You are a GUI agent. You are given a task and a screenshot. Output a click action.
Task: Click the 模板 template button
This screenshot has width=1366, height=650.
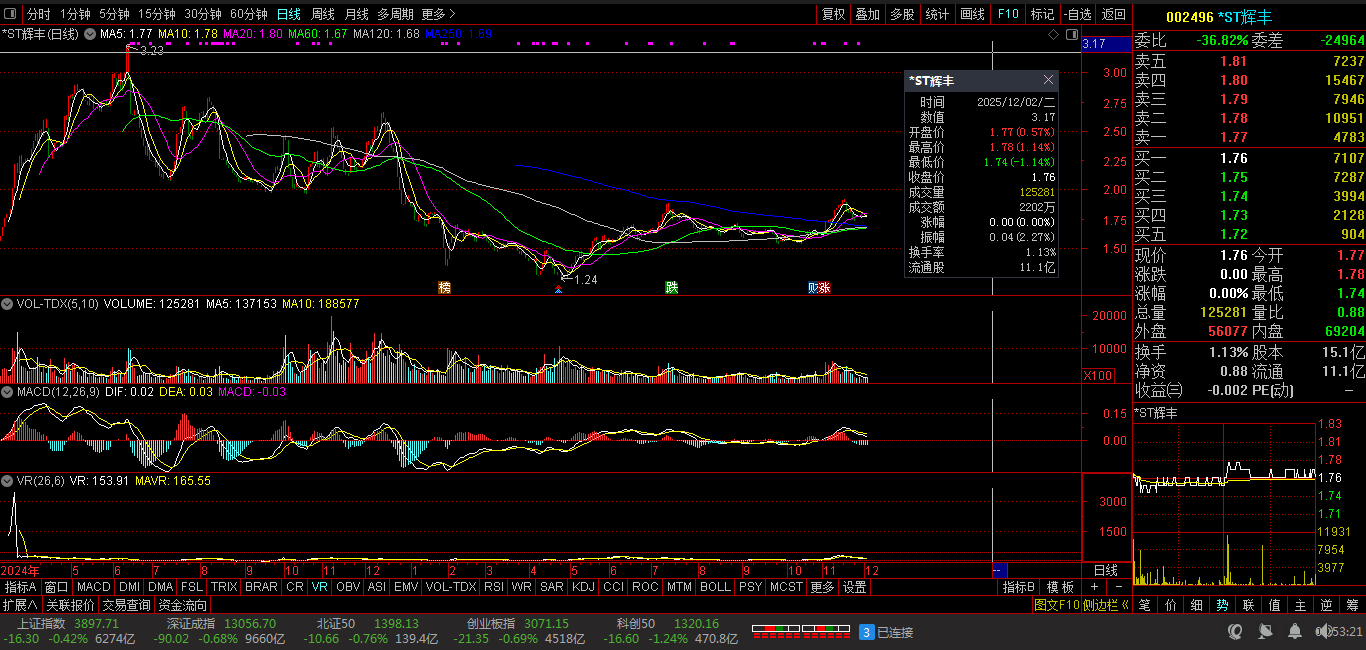(1060, 587)
